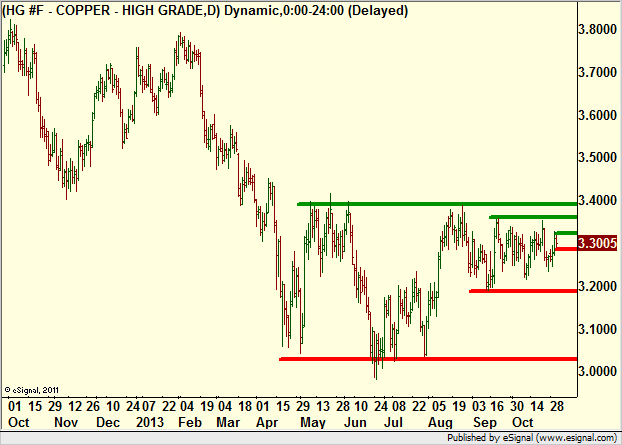Click the 2013 year label on time axis
This screenshot has height=445, width=622.
(150, 422)
